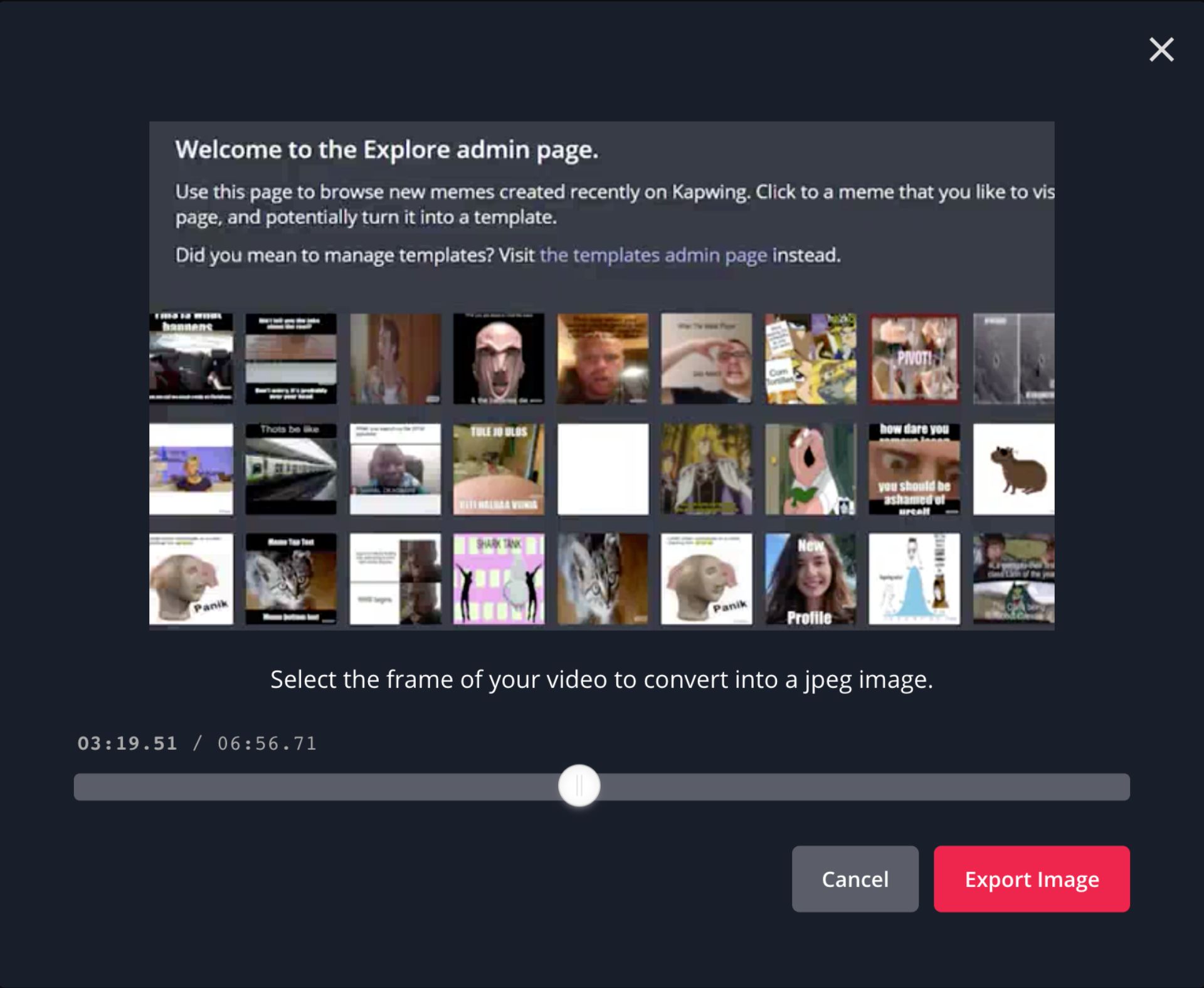Image resolution: width=1204 pixels, height=988 pixels.
Task: Click the red-bordered PIVOT! thumbnail
Action: tap(914, 359)
